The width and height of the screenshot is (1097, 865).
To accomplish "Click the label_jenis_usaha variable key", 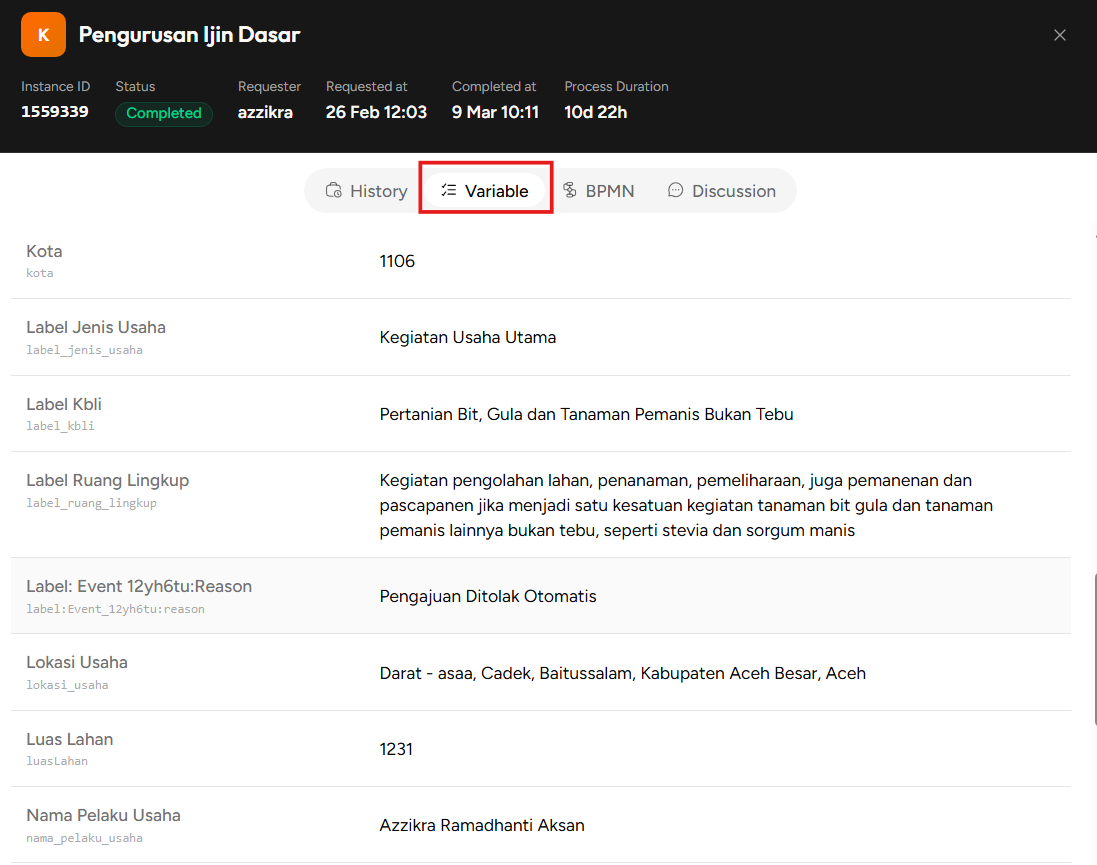I will (84, 350).
